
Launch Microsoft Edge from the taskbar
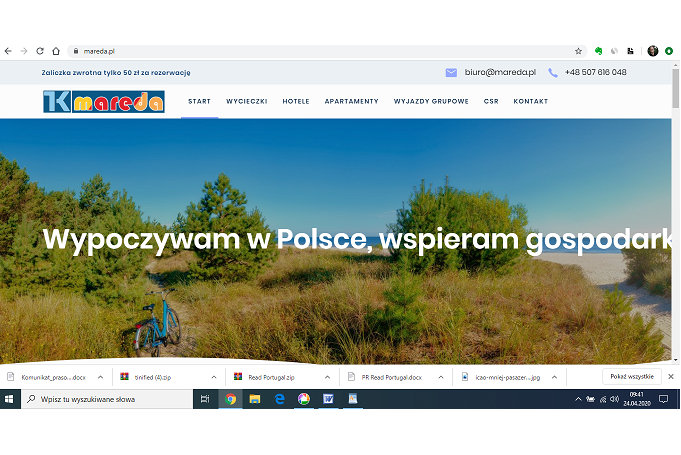pos(280,399)
